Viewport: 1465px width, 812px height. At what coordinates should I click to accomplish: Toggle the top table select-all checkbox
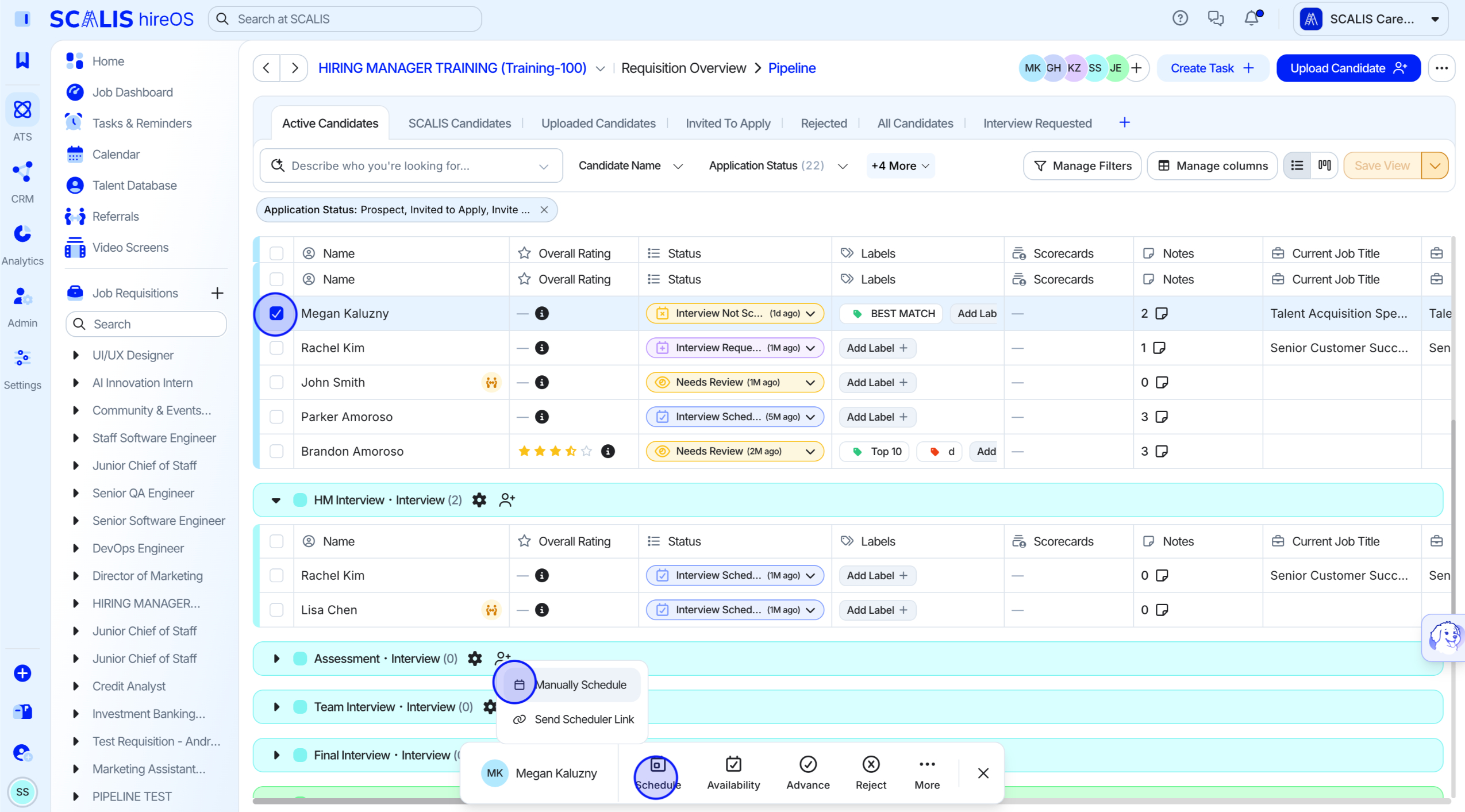point(276,253)
